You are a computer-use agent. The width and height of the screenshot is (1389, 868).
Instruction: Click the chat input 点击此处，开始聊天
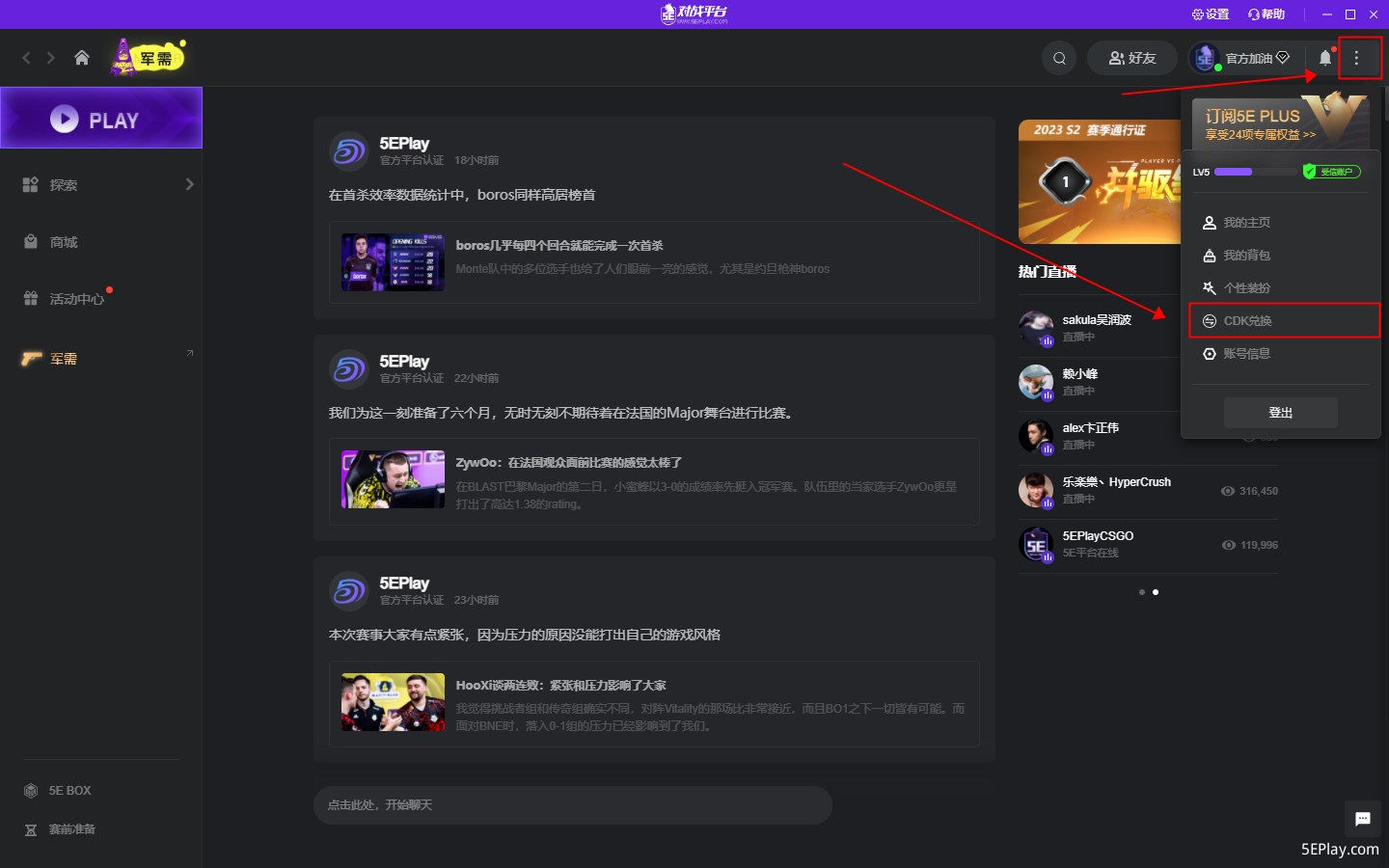coord(573,805)
